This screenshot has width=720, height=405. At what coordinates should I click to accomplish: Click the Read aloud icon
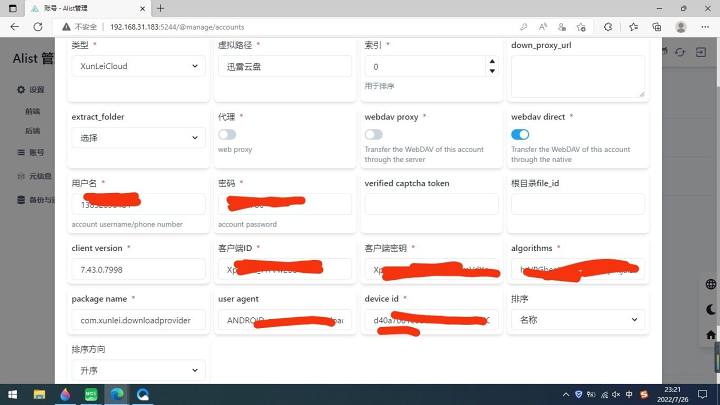[x=543, y=27]
